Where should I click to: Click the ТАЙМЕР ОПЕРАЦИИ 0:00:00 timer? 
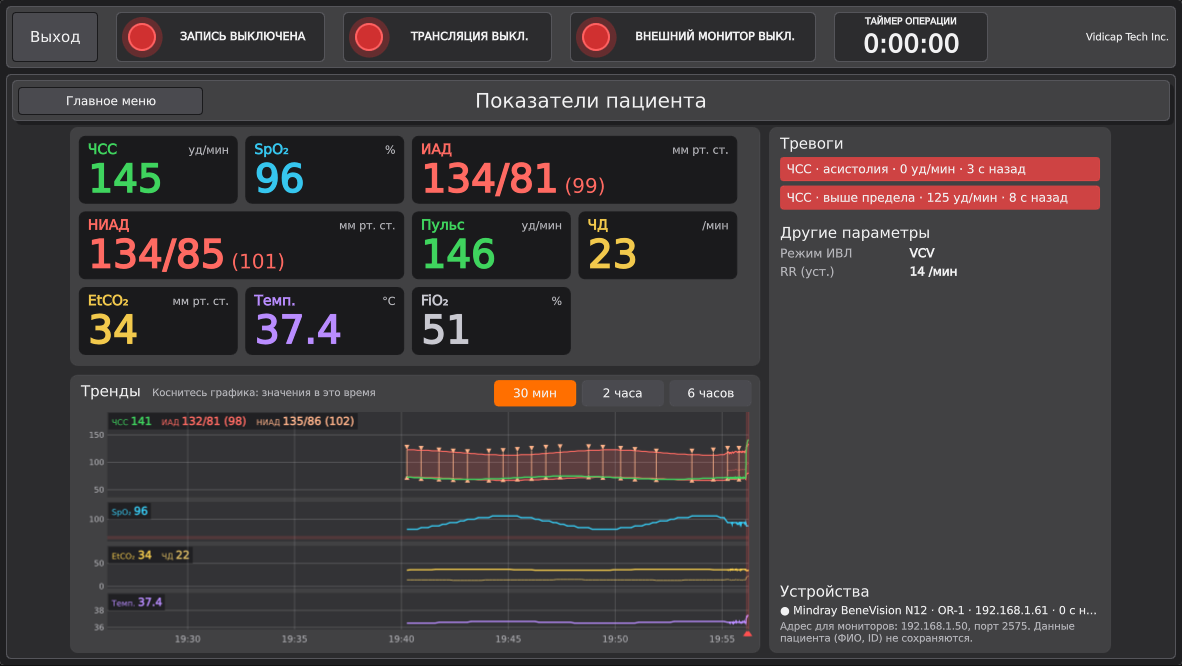coord(911,37)
